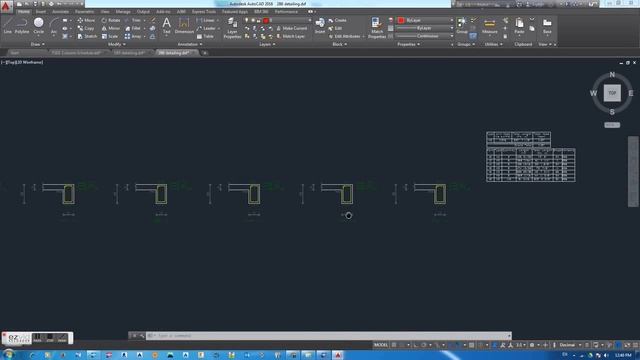Image resolution: width=640 pixels, height=360 pixels.
Task: Open the ByLayer lineweight dropdown
Action: click(x=425, y=28)
